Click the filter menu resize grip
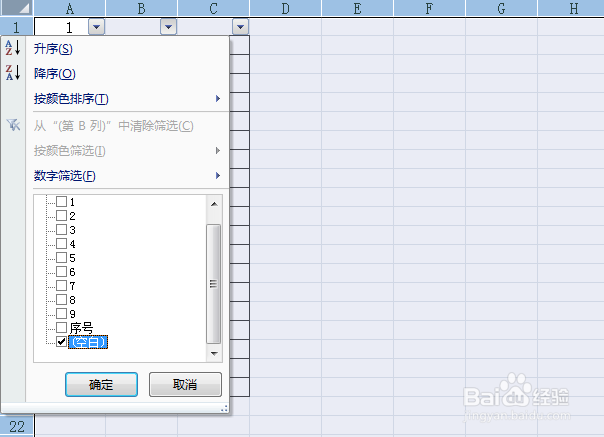The width and height of the screenshot is (604, 437). (x=224, y=408)
